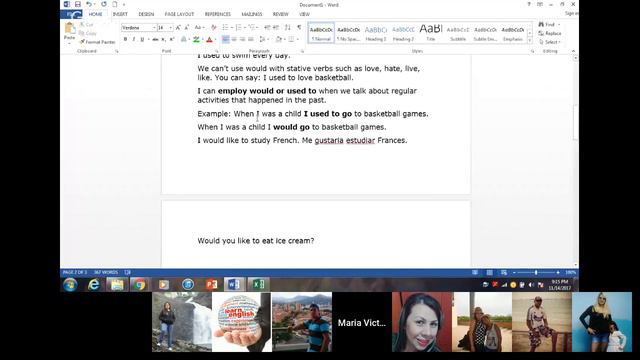Viewport: 640px width, 360px height.
Task: Increase font size with Grow Font icon
Action: [178, 27]
